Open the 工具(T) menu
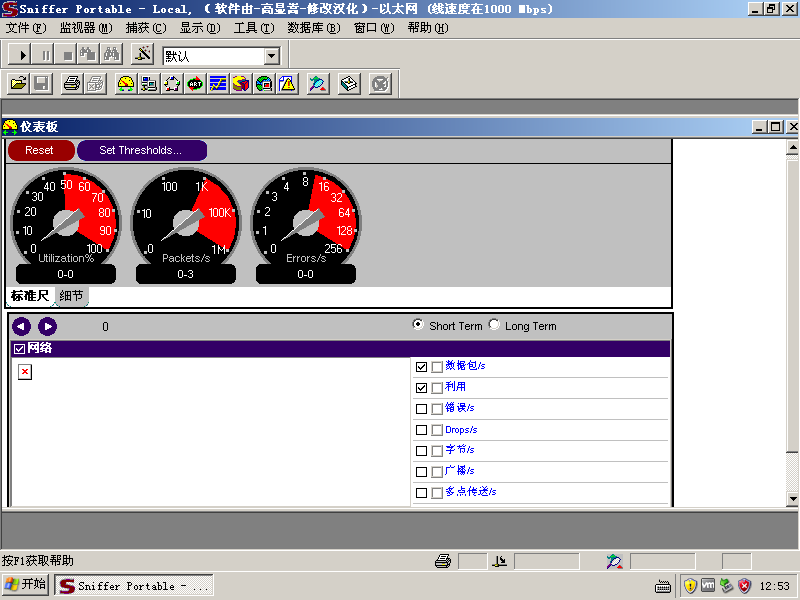 254,28
